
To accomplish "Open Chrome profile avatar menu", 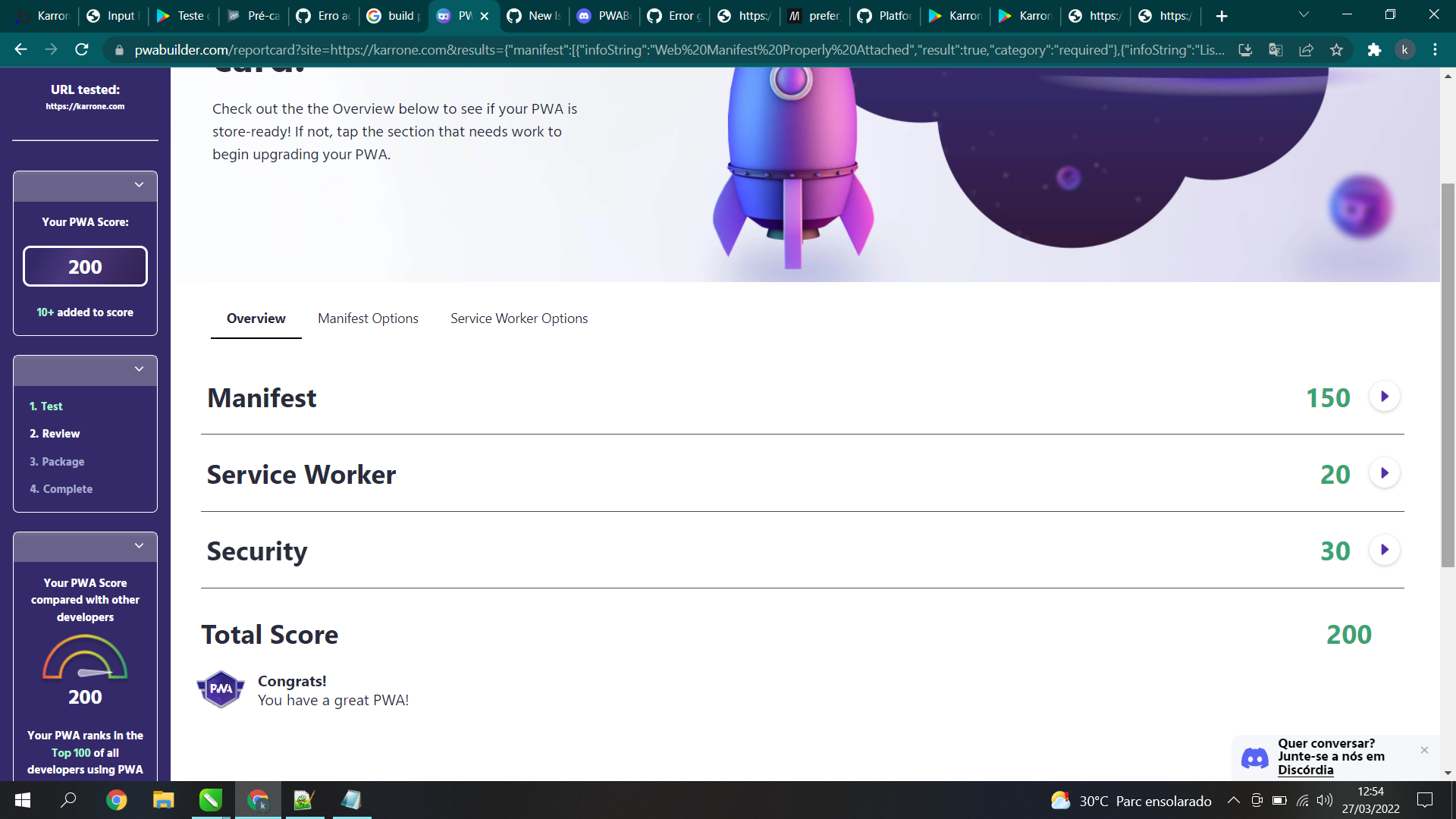I will tap(1407, 49).
